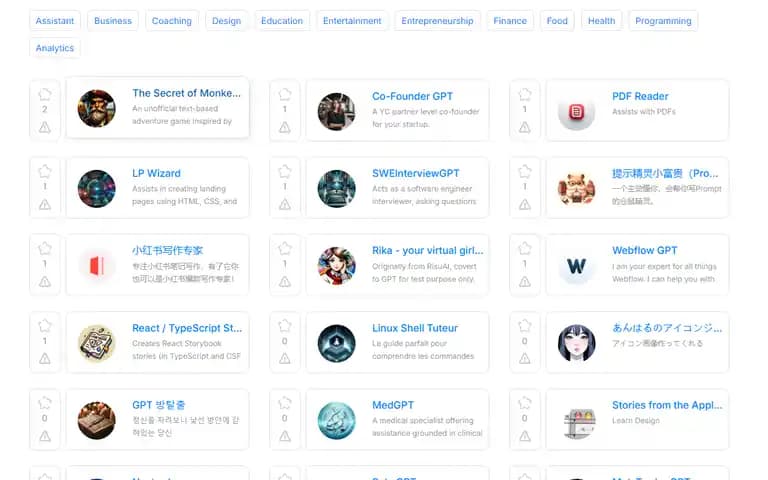Open the Webflow GPT title
768x480 pixels.
coord(645,250)
